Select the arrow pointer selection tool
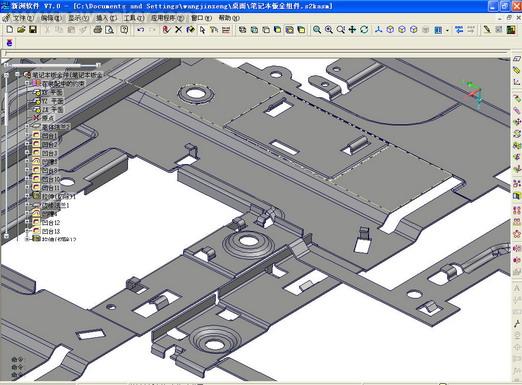The width and height of the screenshot is (522, 385). (202, 30)
